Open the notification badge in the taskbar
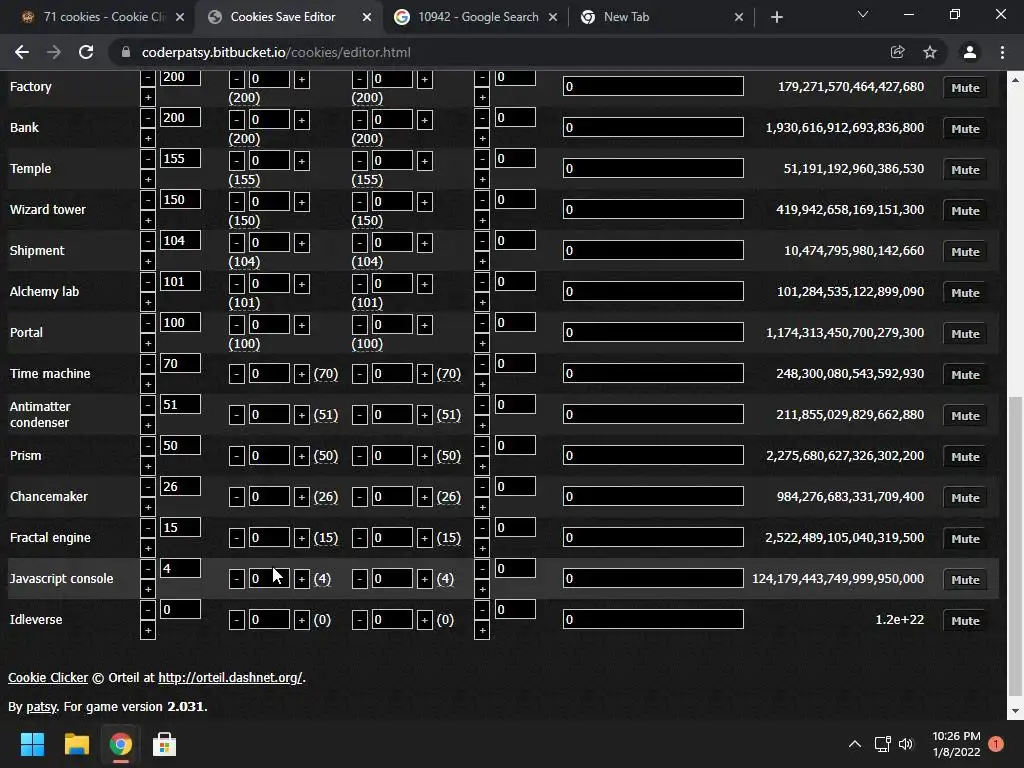The height and width of the screenshot is (768, 1024). (x=996, y=744)
